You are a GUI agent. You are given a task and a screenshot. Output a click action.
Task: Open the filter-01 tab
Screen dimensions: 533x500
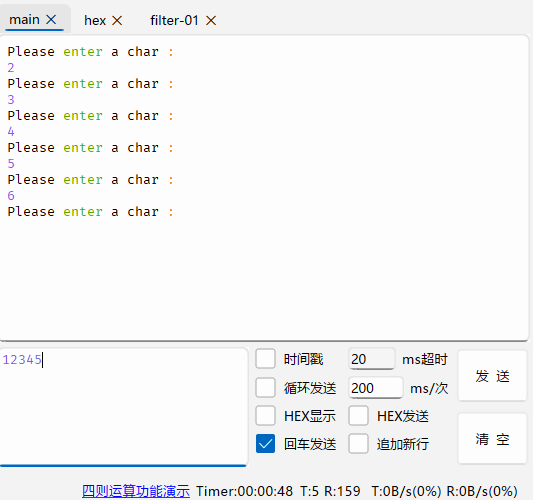pos(174,20)
